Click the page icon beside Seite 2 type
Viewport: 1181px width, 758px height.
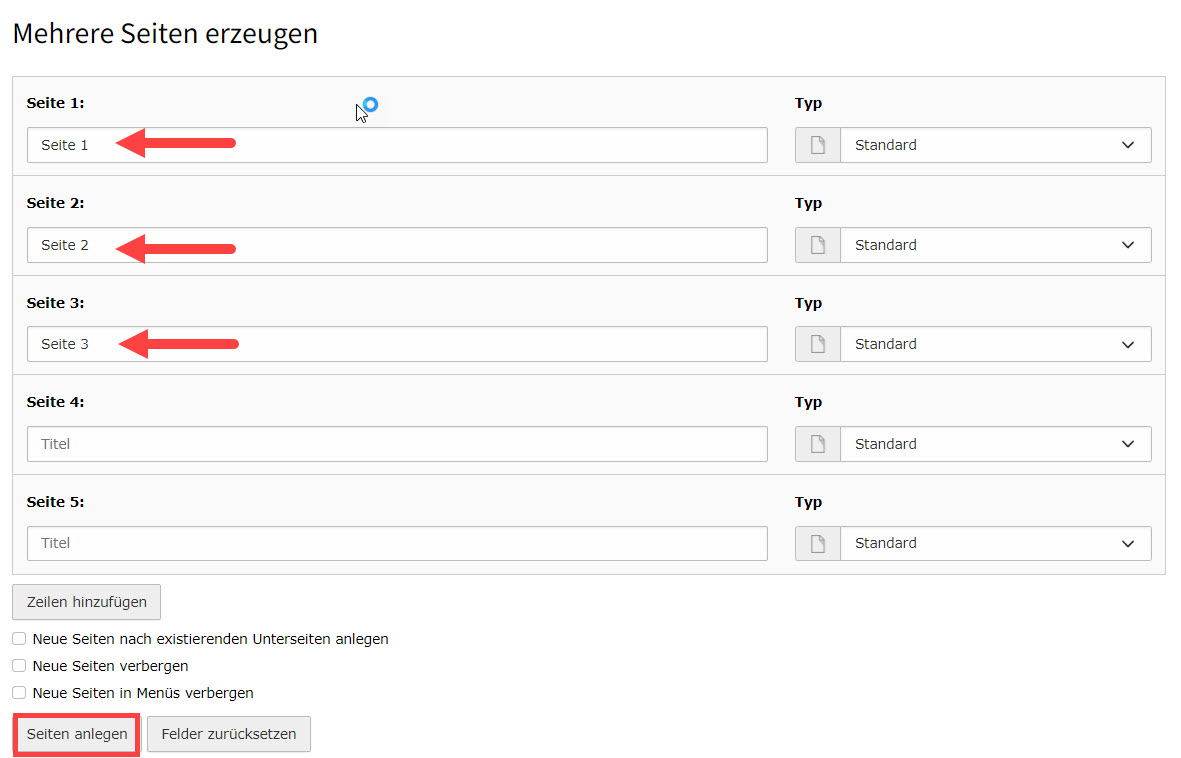818,245
